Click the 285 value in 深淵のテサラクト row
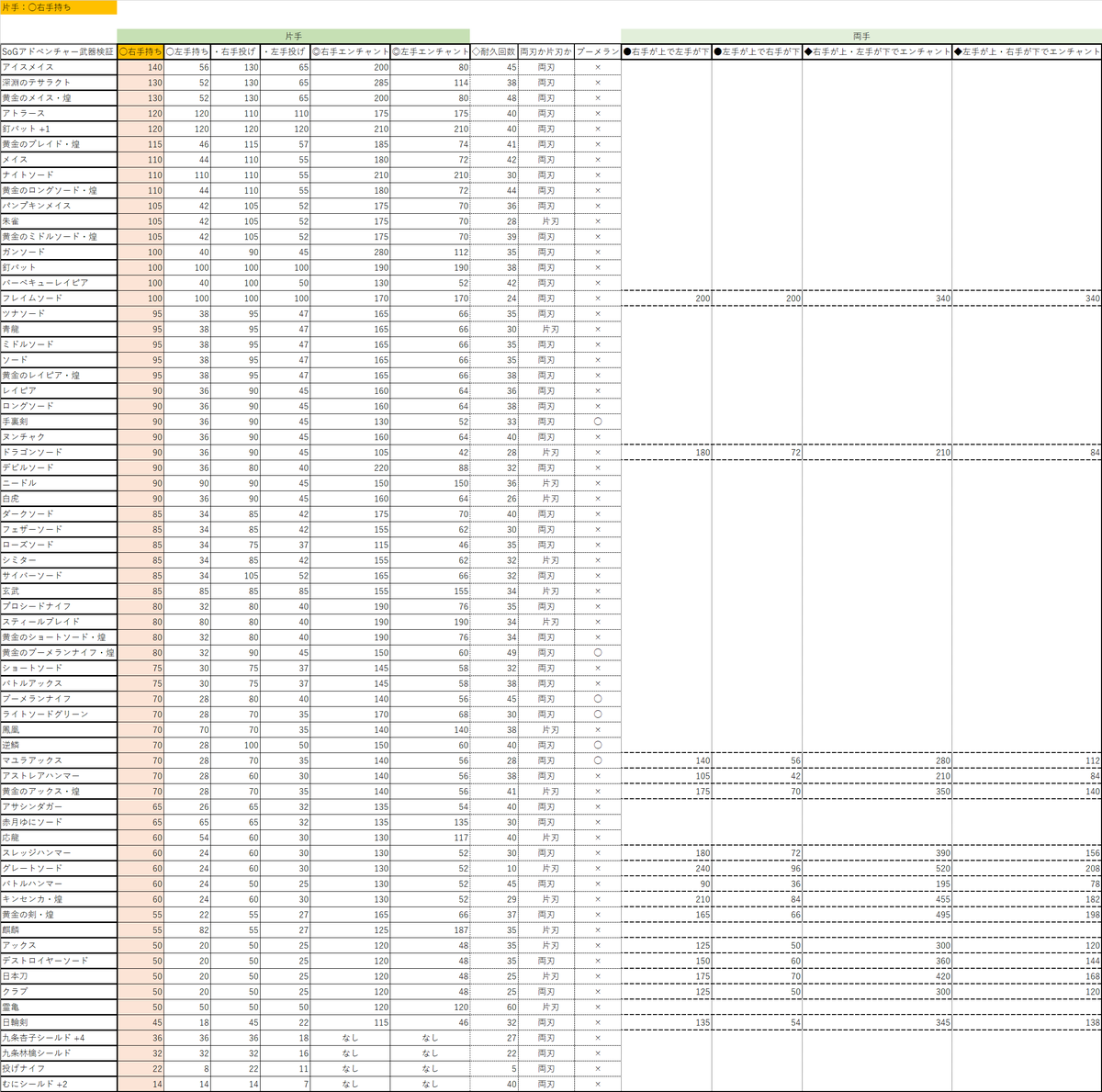Viewport: 1102px width, 1092px height. [x=351, y=83]
